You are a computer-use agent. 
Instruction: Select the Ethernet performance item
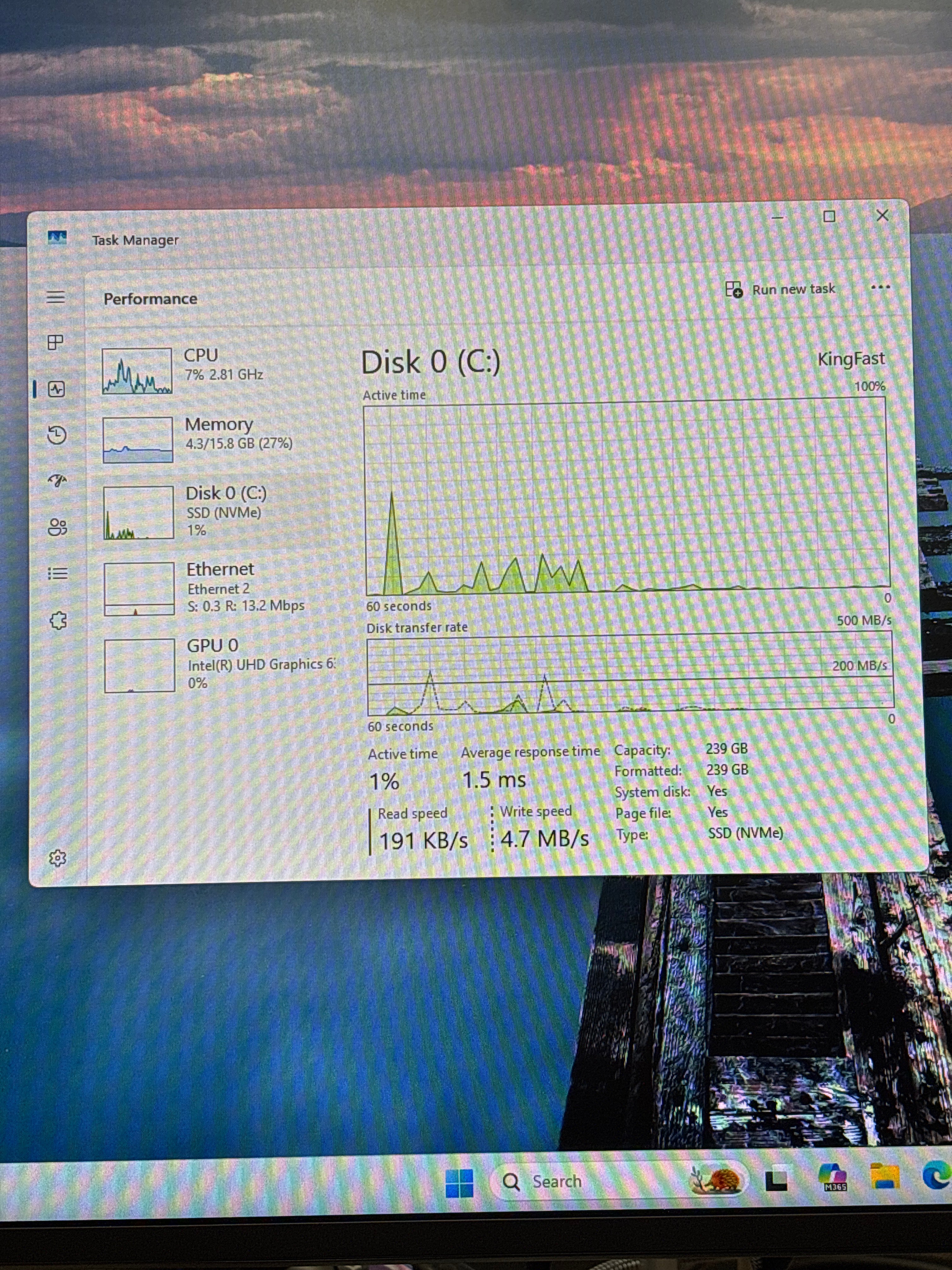point(215,588)
